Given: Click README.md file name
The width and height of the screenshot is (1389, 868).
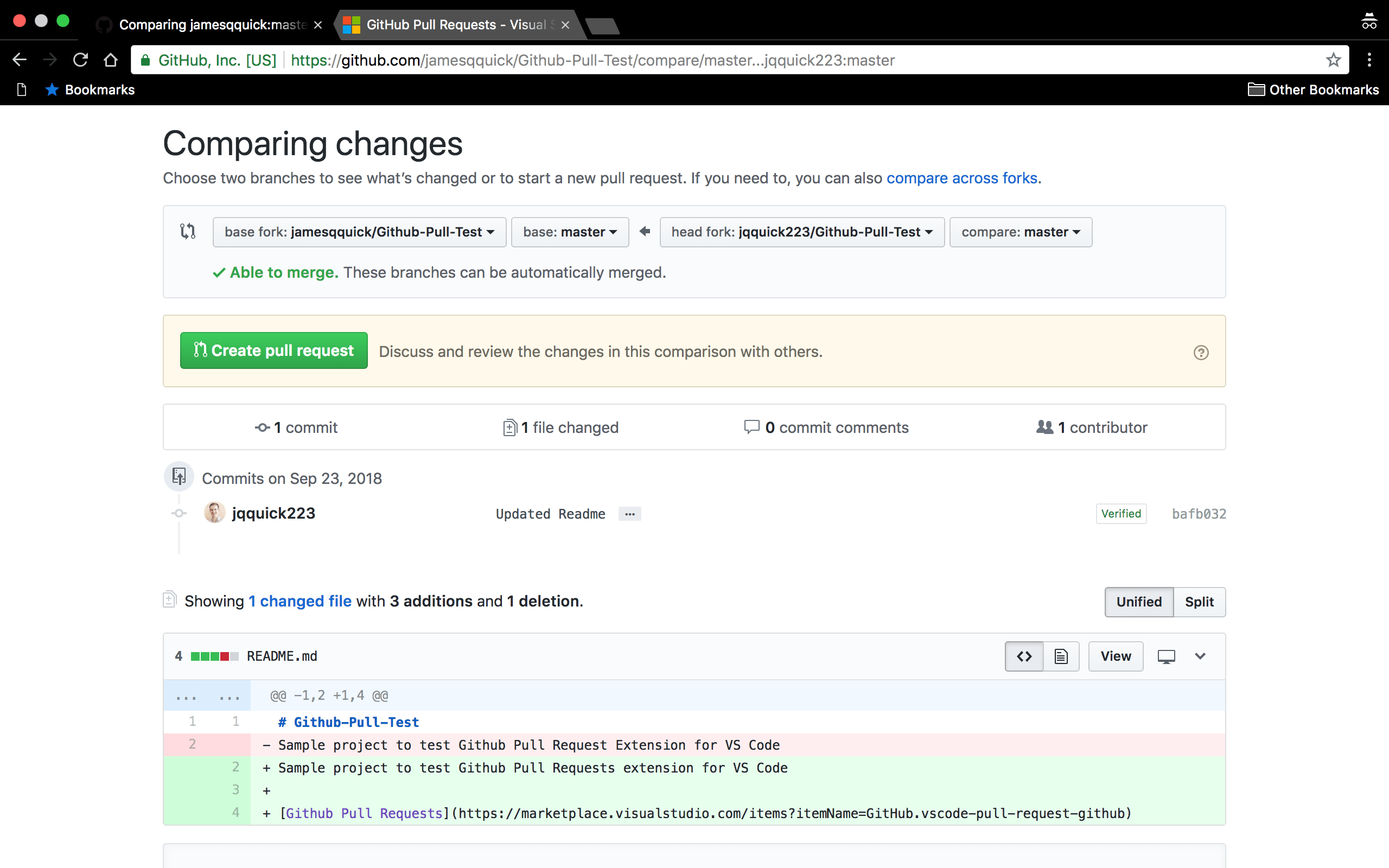Looking at the screenshot, I should pos(282,656).
